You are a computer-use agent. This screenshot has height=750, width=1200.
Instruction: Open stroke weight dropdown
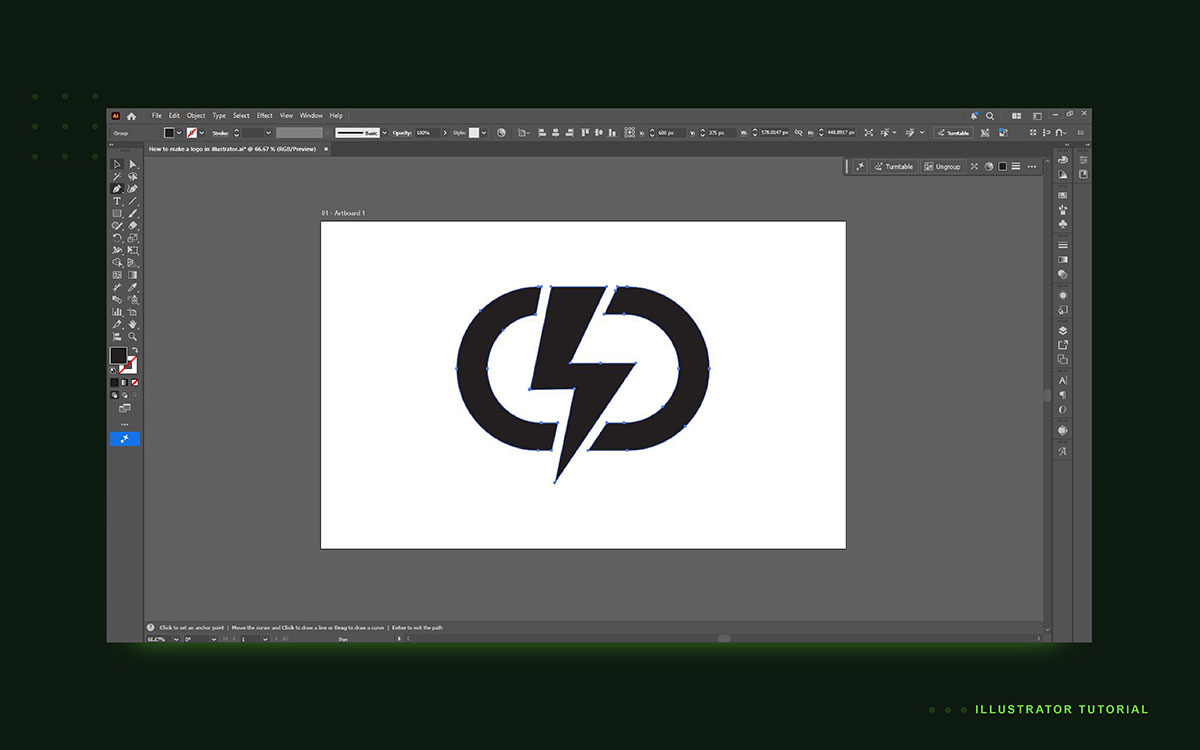click(268, 133)
